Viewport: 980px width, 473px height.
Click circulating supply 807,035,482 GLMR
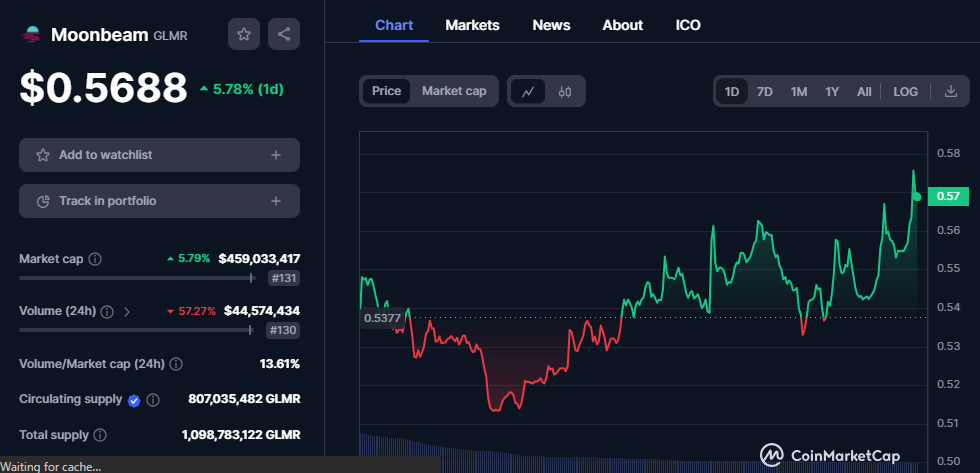click(x=244, y=399)
